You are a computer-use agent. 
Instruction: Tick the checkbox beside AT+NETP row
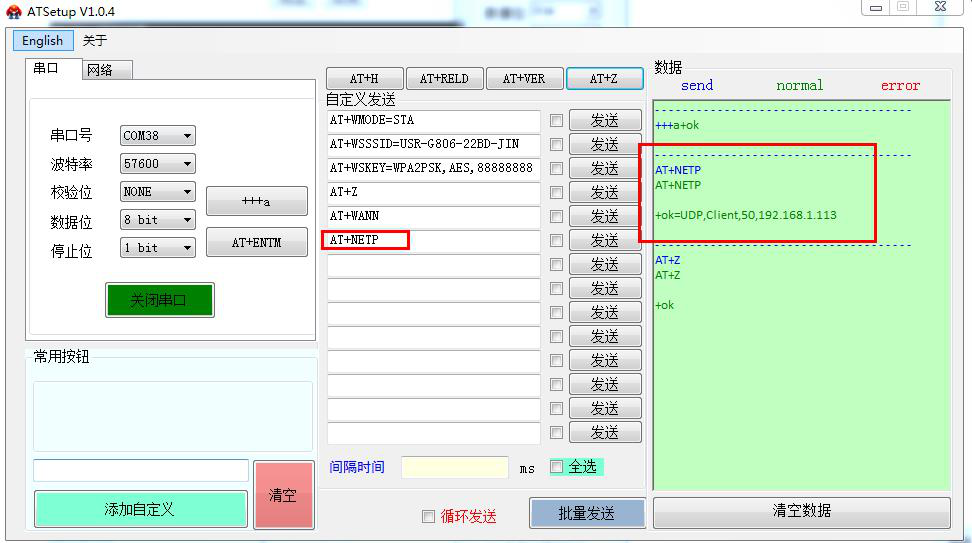557,241
